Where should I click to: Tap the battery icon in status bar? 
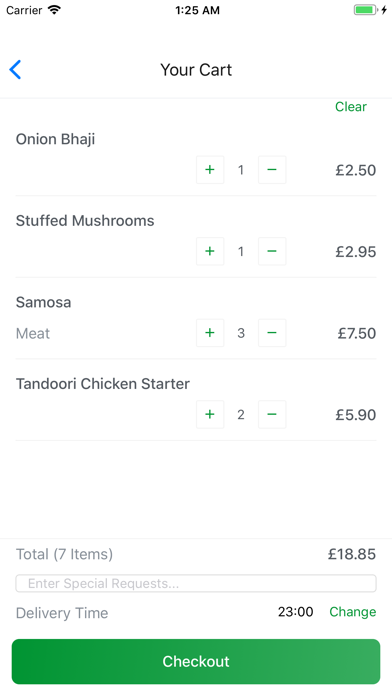click(x=365, y=10)
